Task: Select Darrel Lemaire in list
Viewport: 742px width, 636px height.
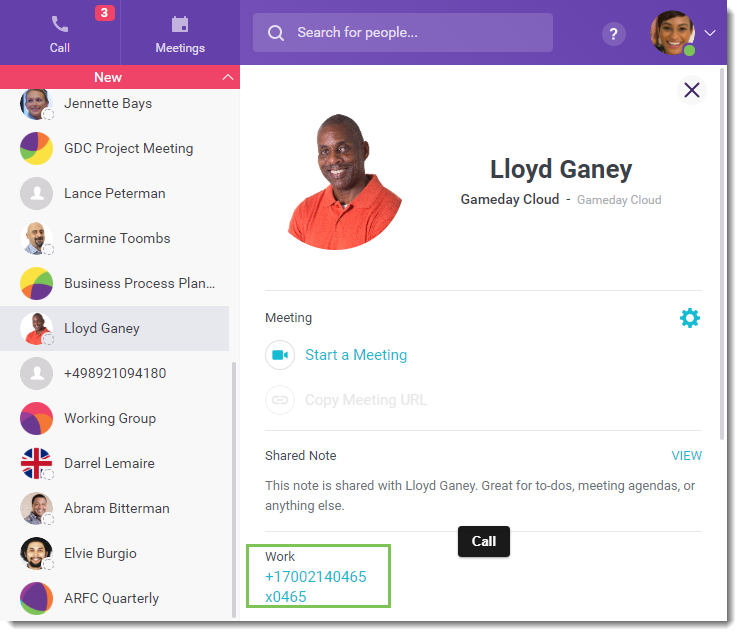Action: click(115, 463)
